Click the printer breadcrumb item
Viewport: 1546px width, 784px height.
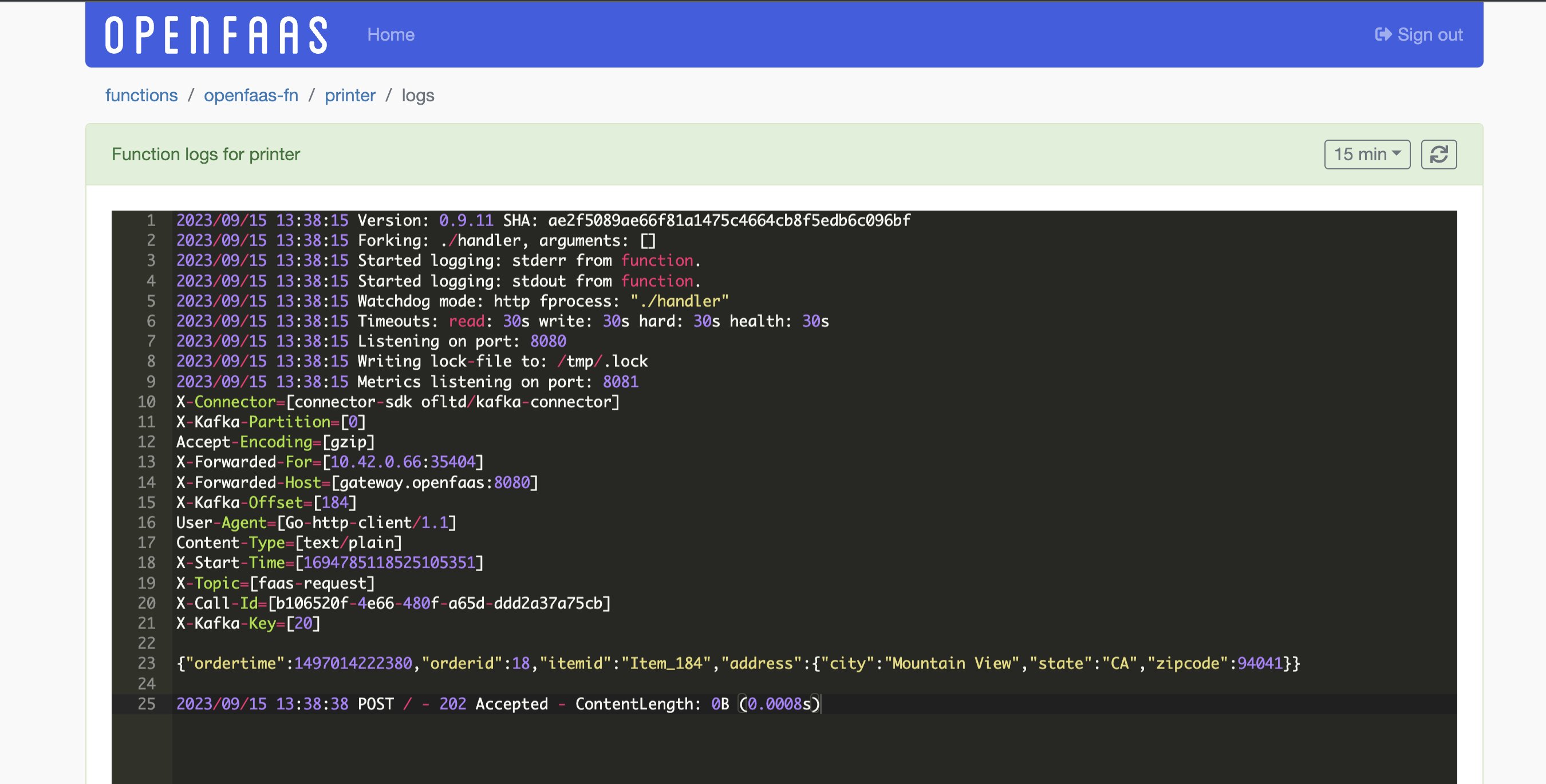coord(350,95)
